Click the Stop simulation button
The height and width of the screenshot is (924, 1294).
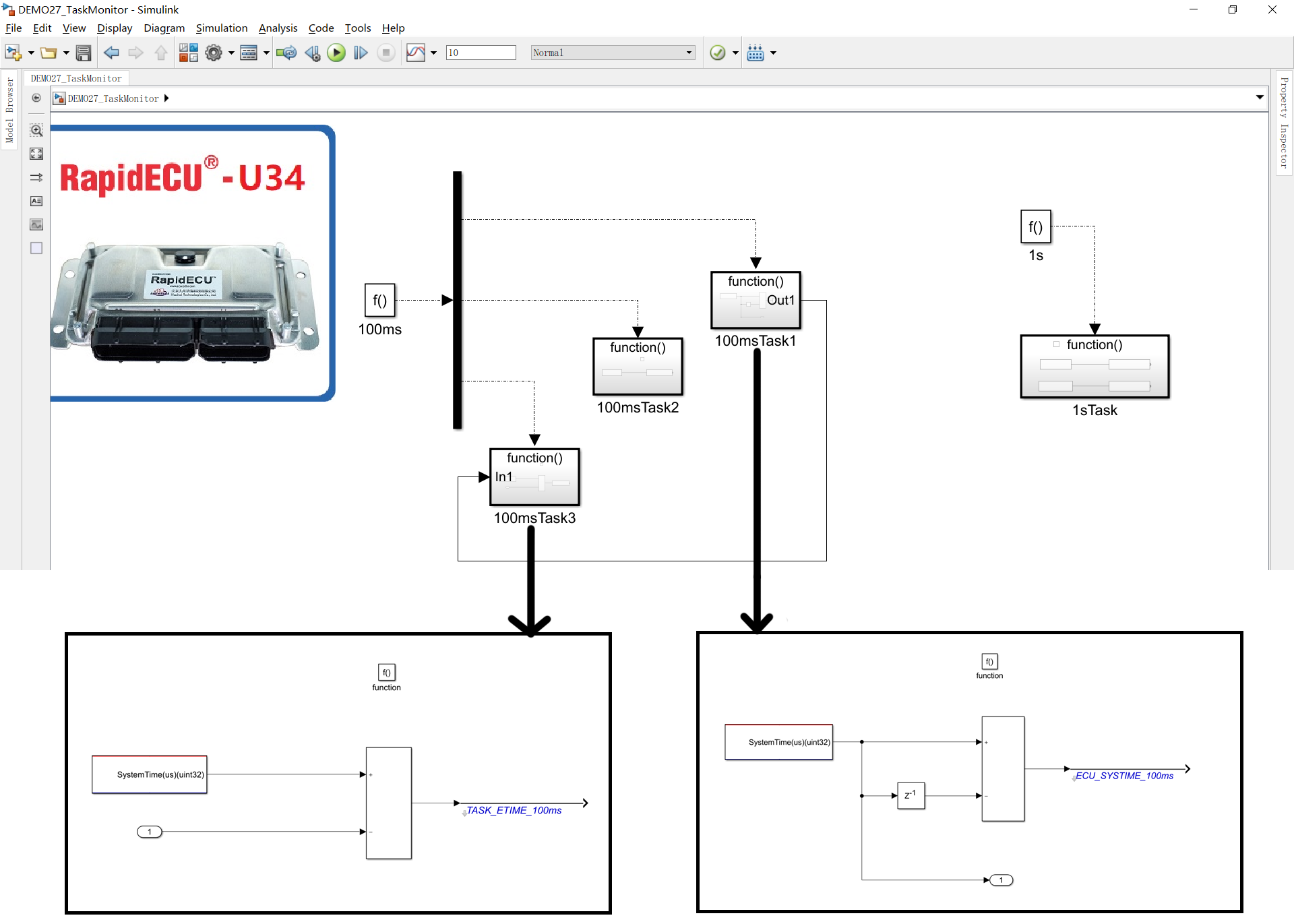[x=386, y=53]
